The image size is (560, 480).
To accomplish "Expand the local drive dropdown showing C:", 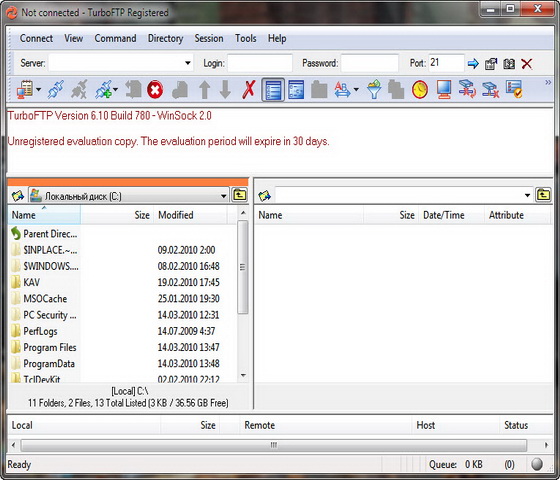I will tap(223, 196).
